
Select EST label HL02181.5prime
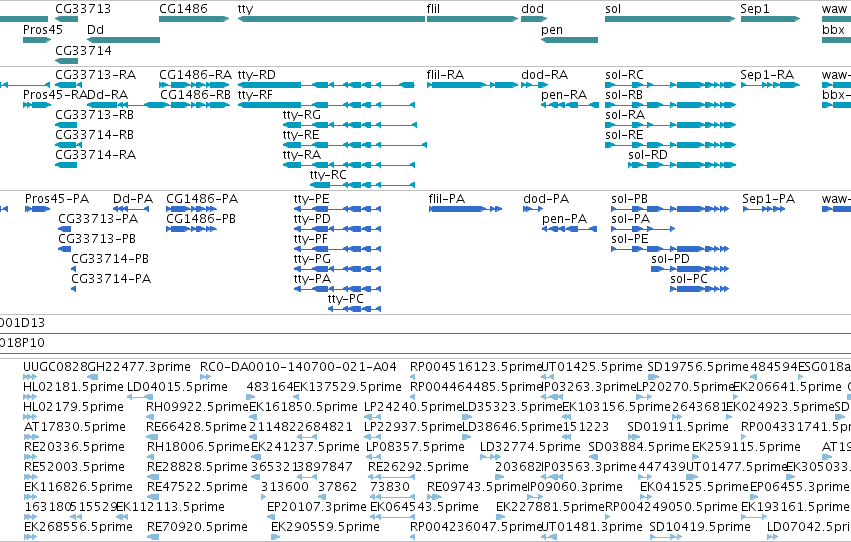click(73, 387)
